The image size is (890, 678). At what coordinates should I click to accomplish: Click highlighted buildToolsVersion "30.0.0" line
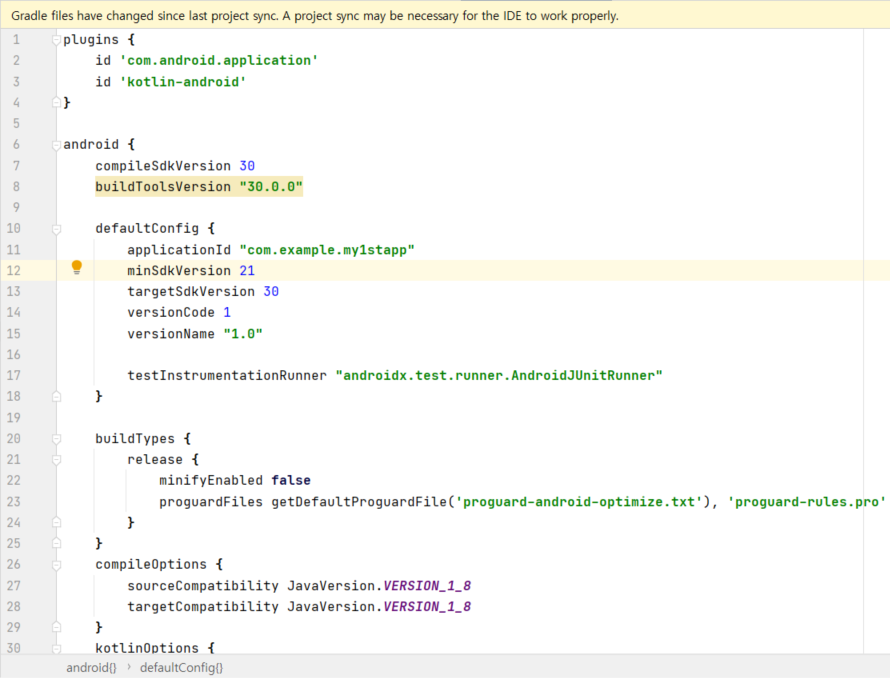(x=199, y=187)
